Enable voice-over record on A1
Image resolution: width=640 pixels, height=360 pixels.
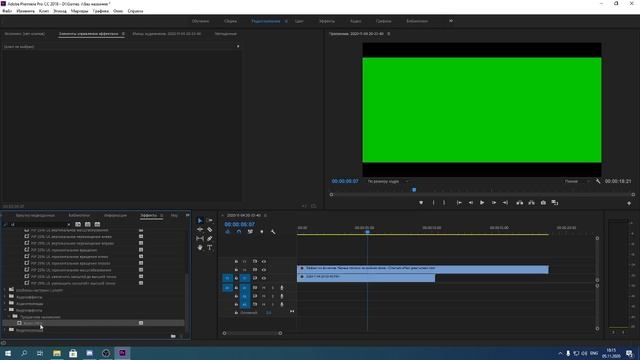282,288
